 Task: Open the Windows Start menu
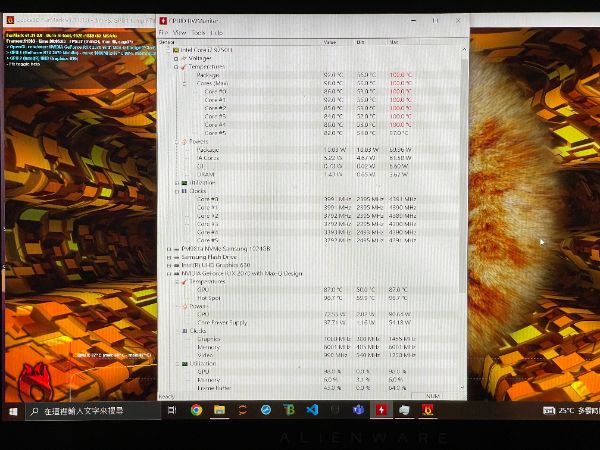click(13, 411)
